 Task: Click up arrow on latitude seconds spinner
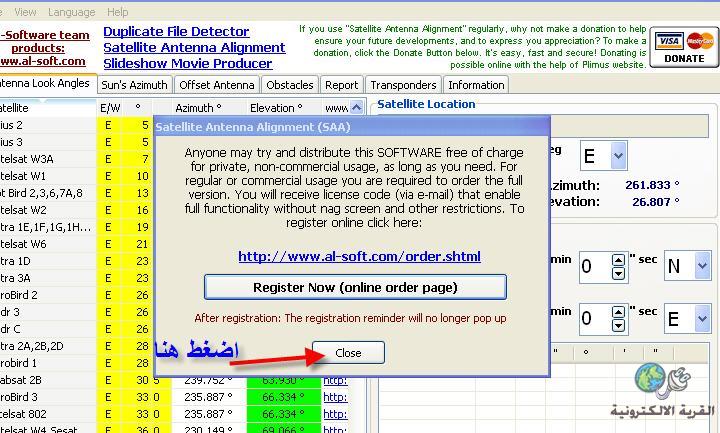tap(619, 260)
